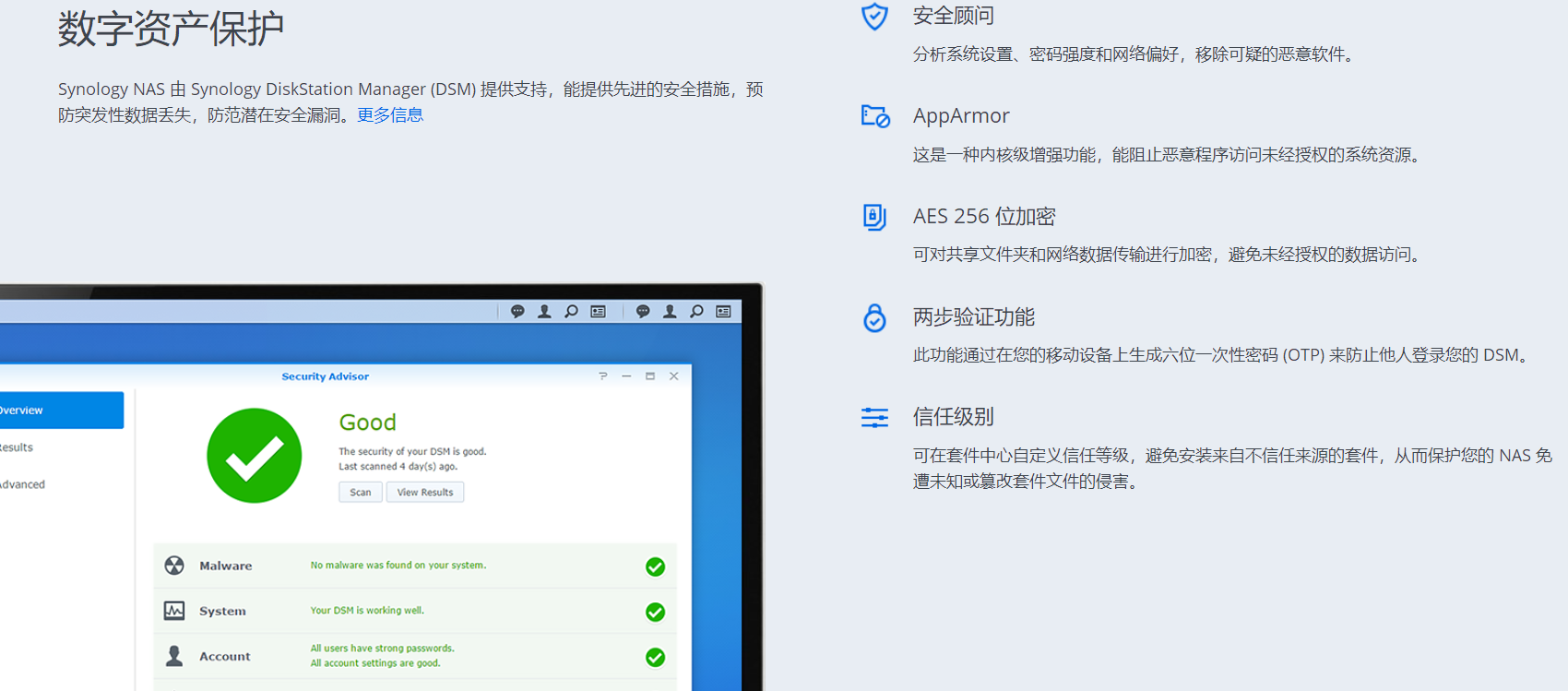Click the 信任级别 sliders icon
Screen dimensions: 1568x691
click(x=873, y=418)
